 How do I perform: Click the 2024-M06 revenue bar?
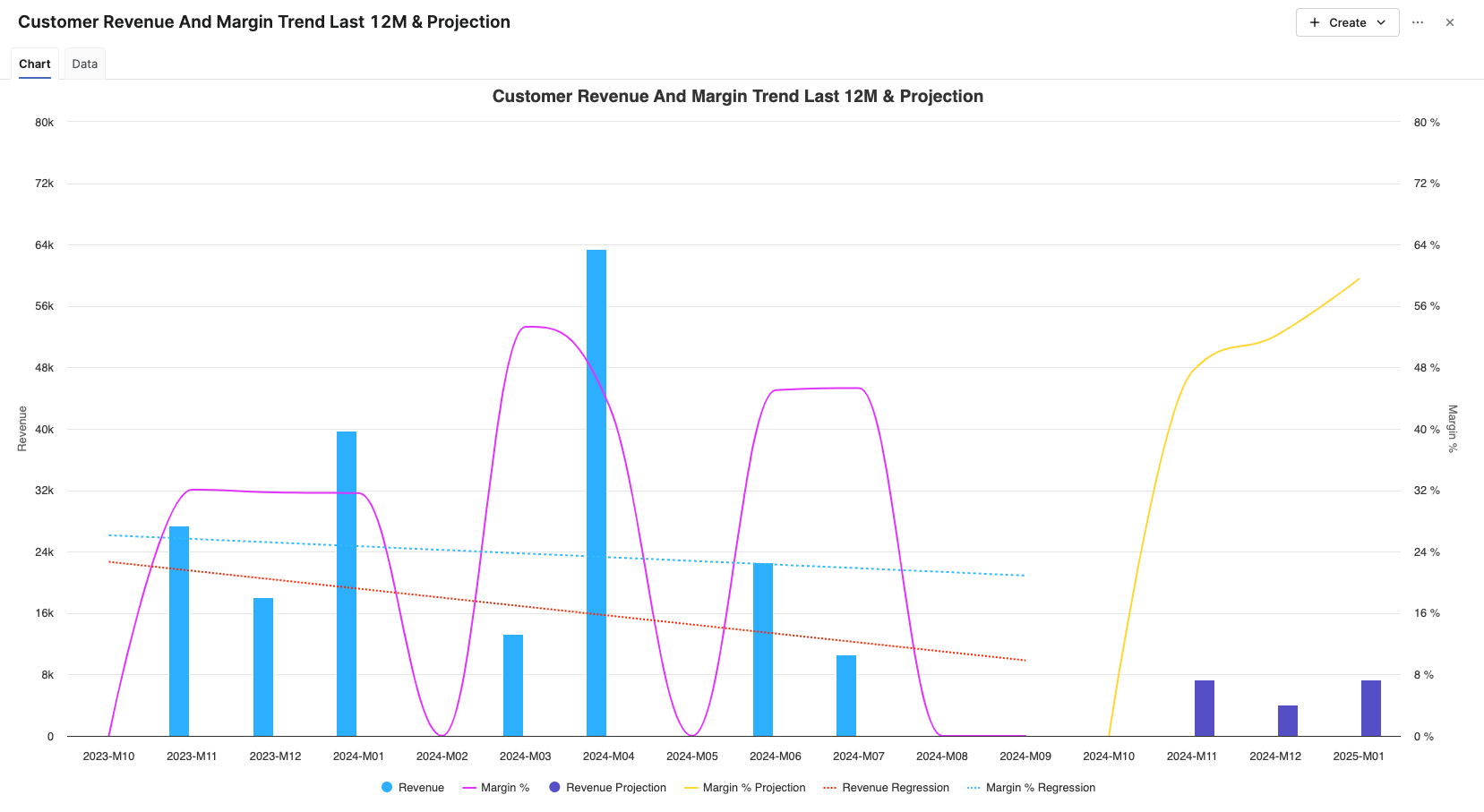[763, 649]
